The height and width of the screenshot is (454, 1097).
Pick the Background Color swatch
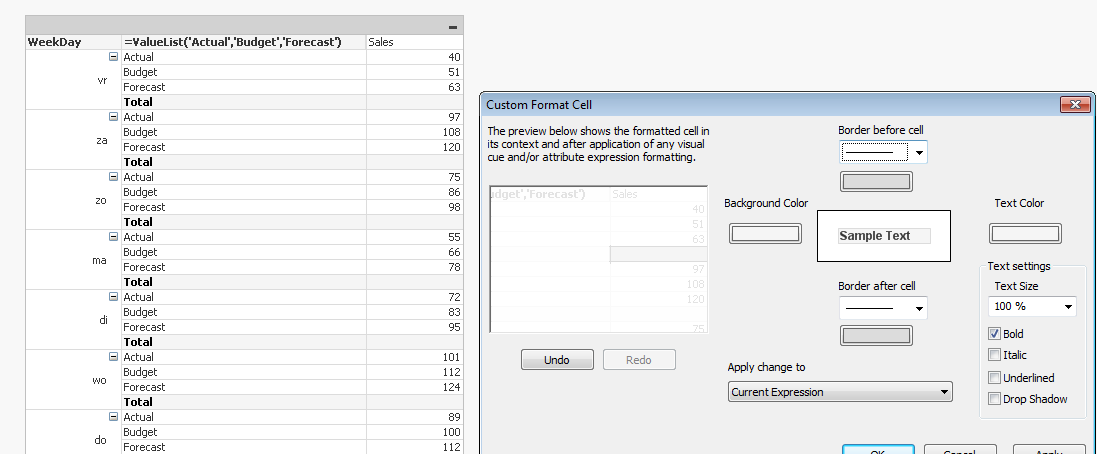point(766,234)
